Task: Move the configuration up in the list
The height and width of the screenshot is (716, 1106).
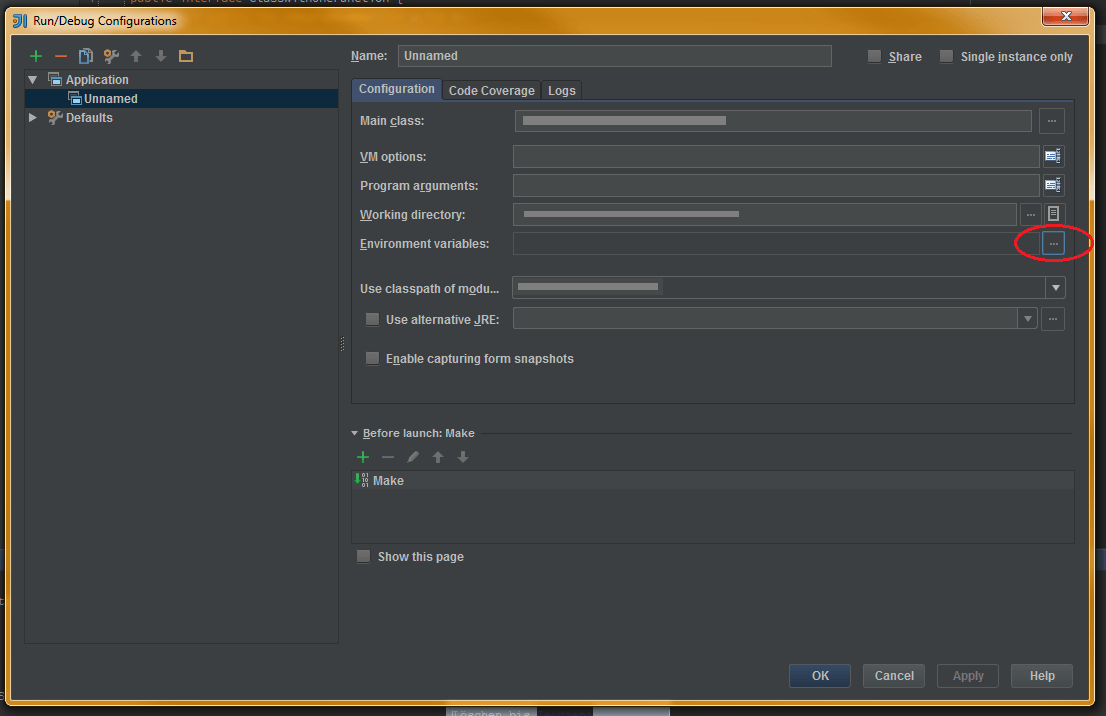Action: click(136, 56)
